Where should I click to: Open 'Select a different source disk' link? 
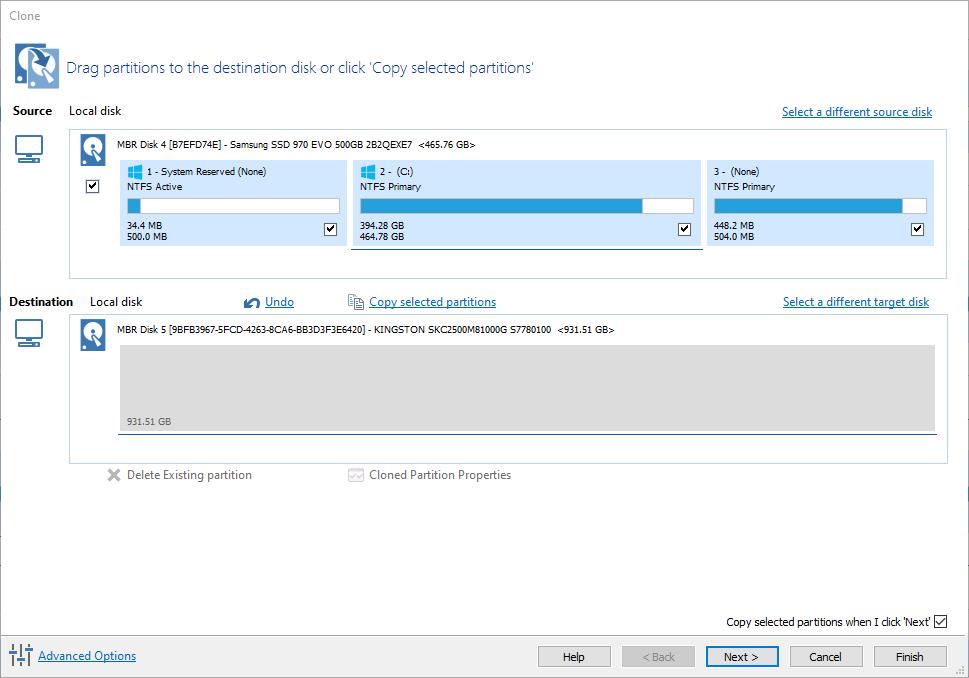pos(856,112)
